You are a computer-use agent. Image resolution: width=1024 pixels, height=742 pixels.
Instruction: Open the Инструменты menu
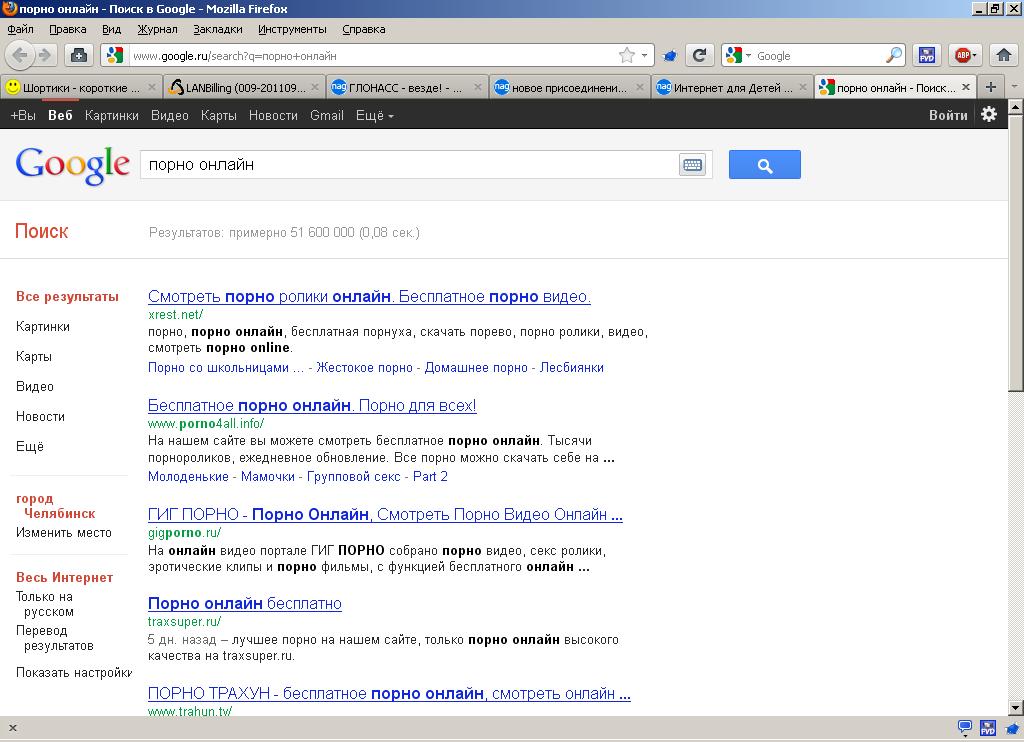[x=292, y=29]
